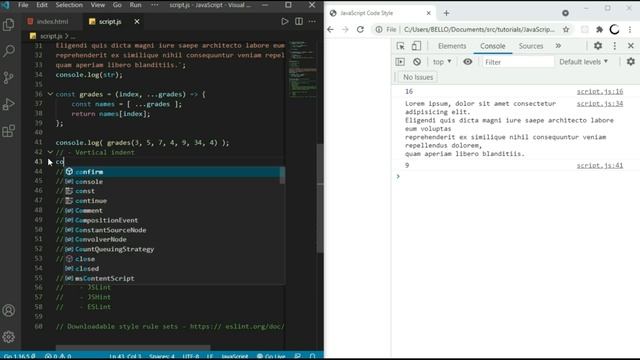Viewport: 640px width, 360px height.
Task: Open Run and Debug view
Action: pyautogui.click(x=9, y=104)
